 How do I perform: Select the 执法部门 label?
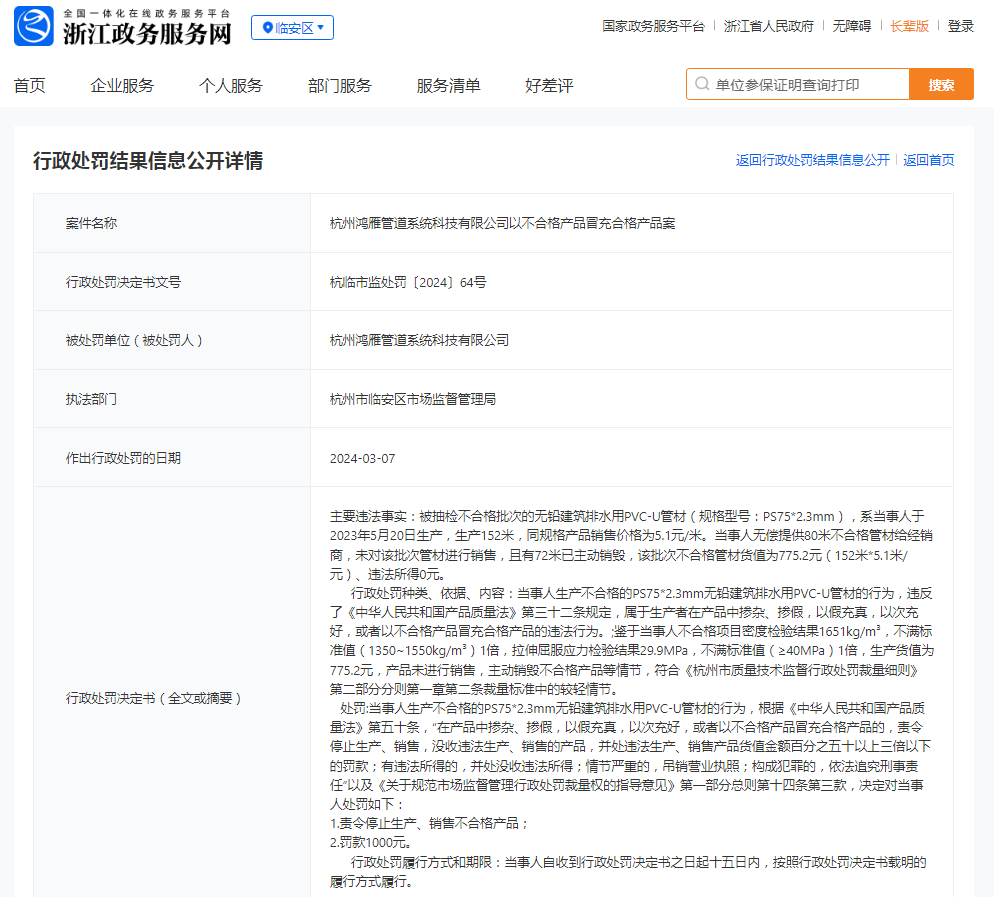pyautogui.click(x=91, y=399)
